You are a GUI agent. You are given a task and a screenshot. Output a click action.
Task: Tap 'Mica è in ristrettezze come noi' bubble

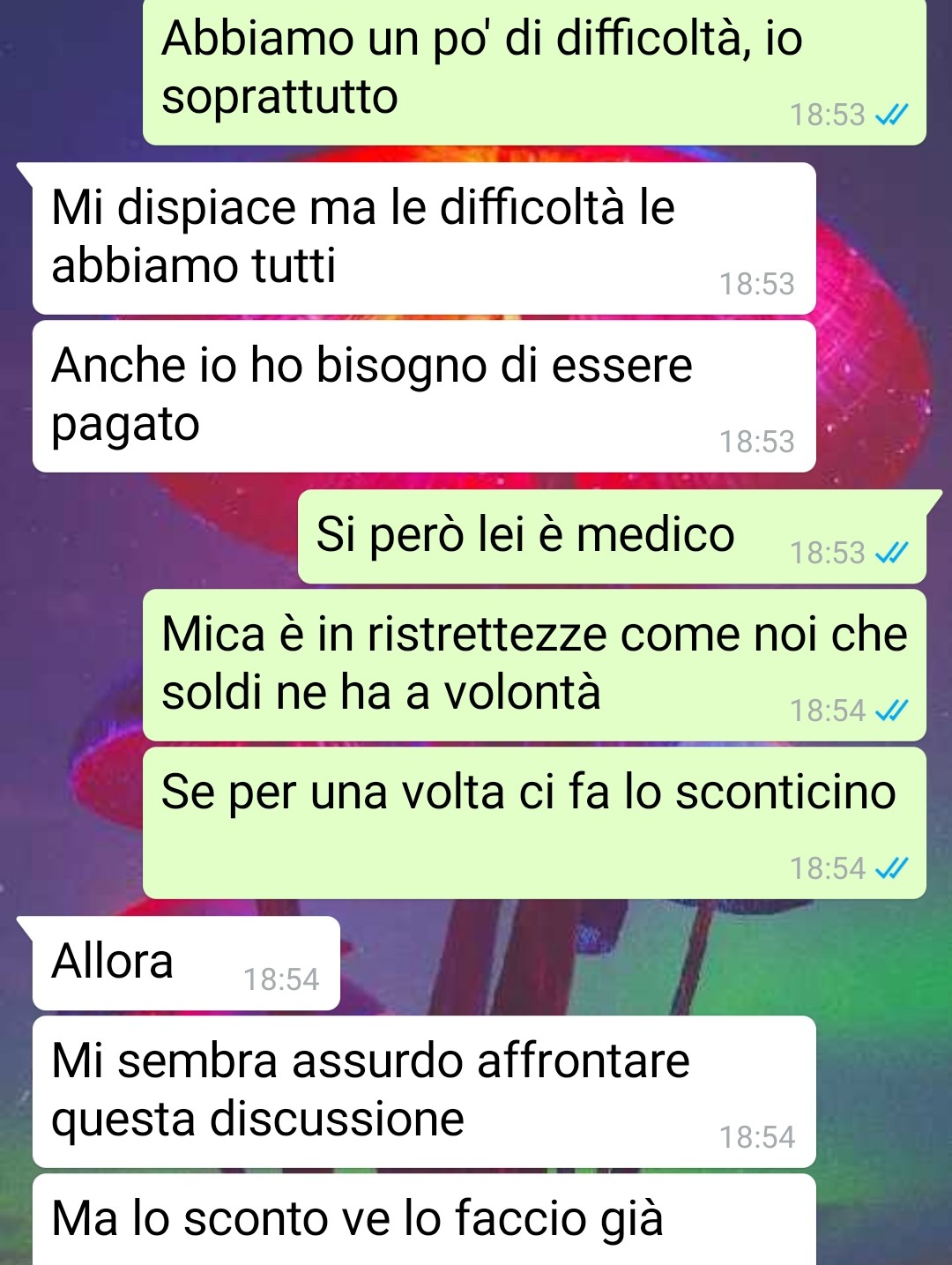coord(534,665)
